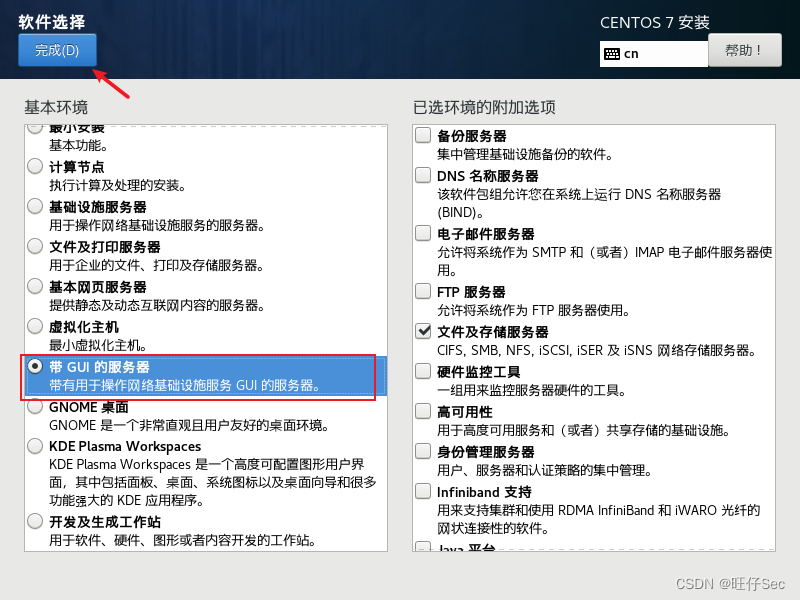Click the 提供静态及动态互联网内容的服务器。 description
This screenshot has height=600, width=800.
157,305
